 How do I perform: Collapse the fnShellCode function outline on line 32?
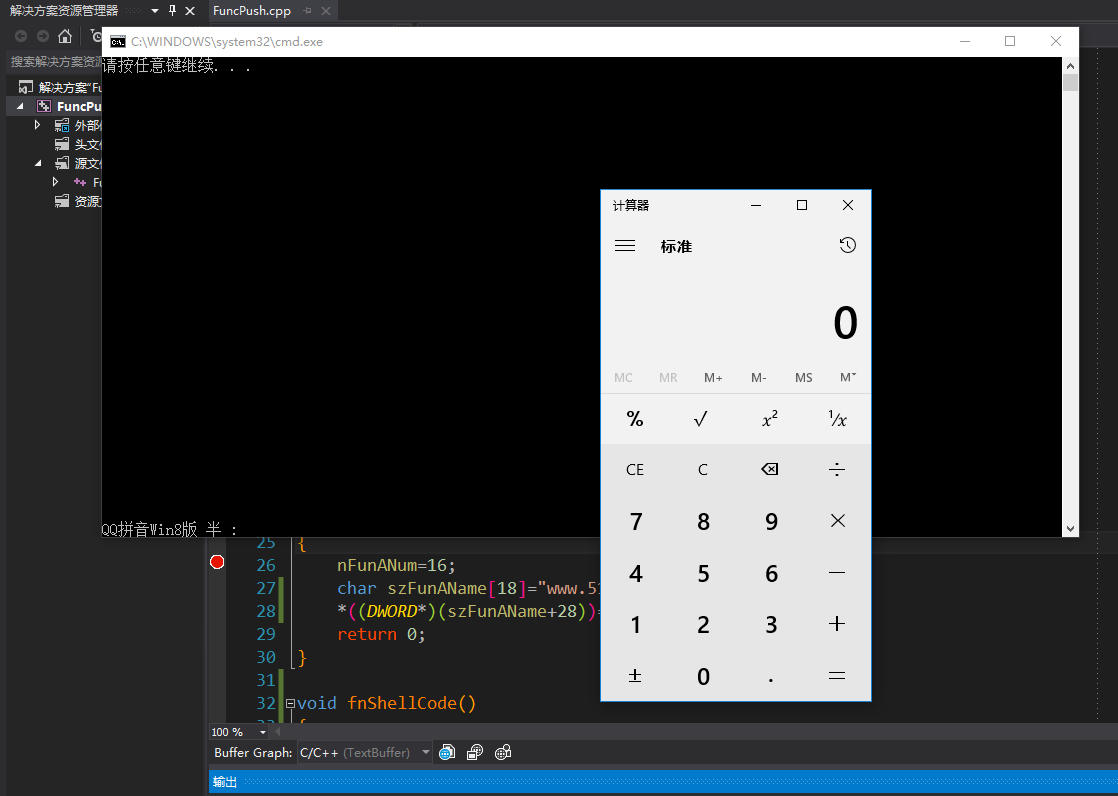click(290, 703)
